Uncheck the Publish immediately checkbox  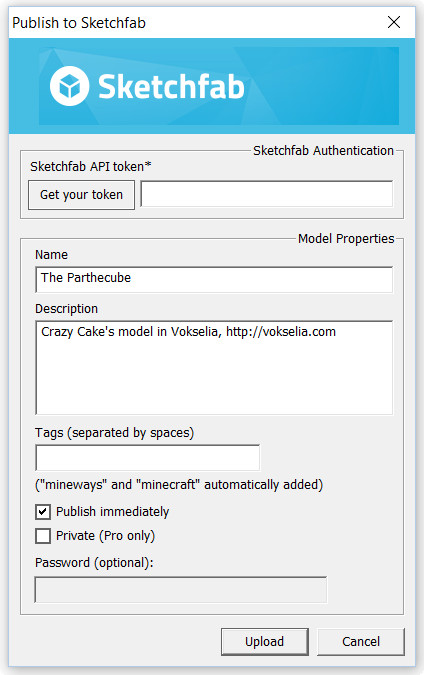click(43, 512)
